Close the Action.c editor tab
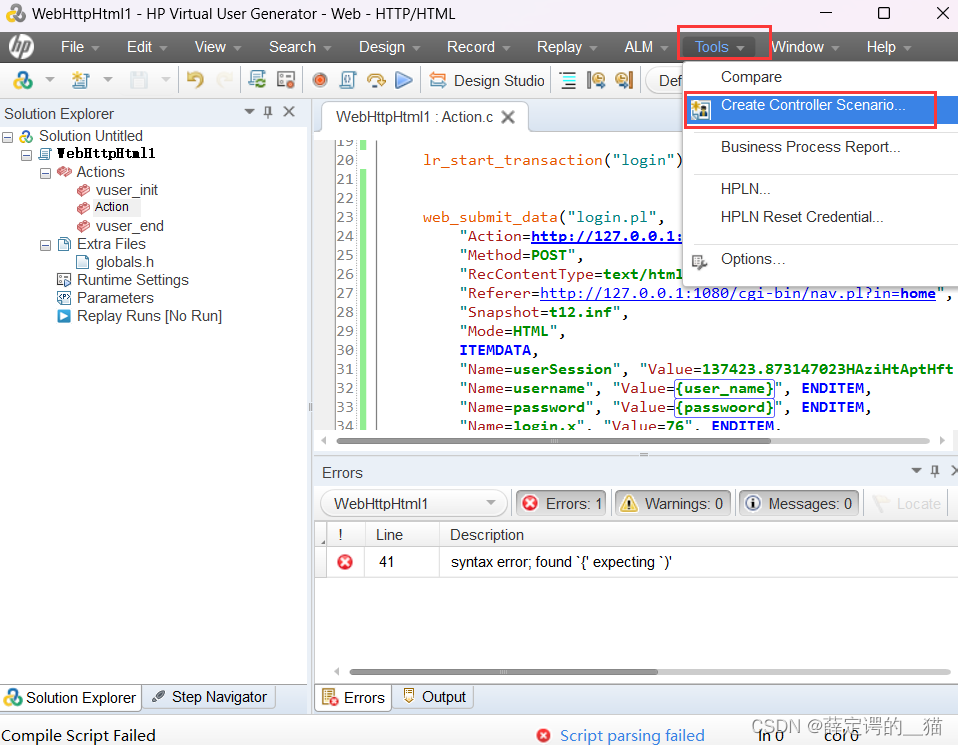Image resolution: width=958 pixels, height=745 pixels. pyautogui.click(x=508, y=117)
